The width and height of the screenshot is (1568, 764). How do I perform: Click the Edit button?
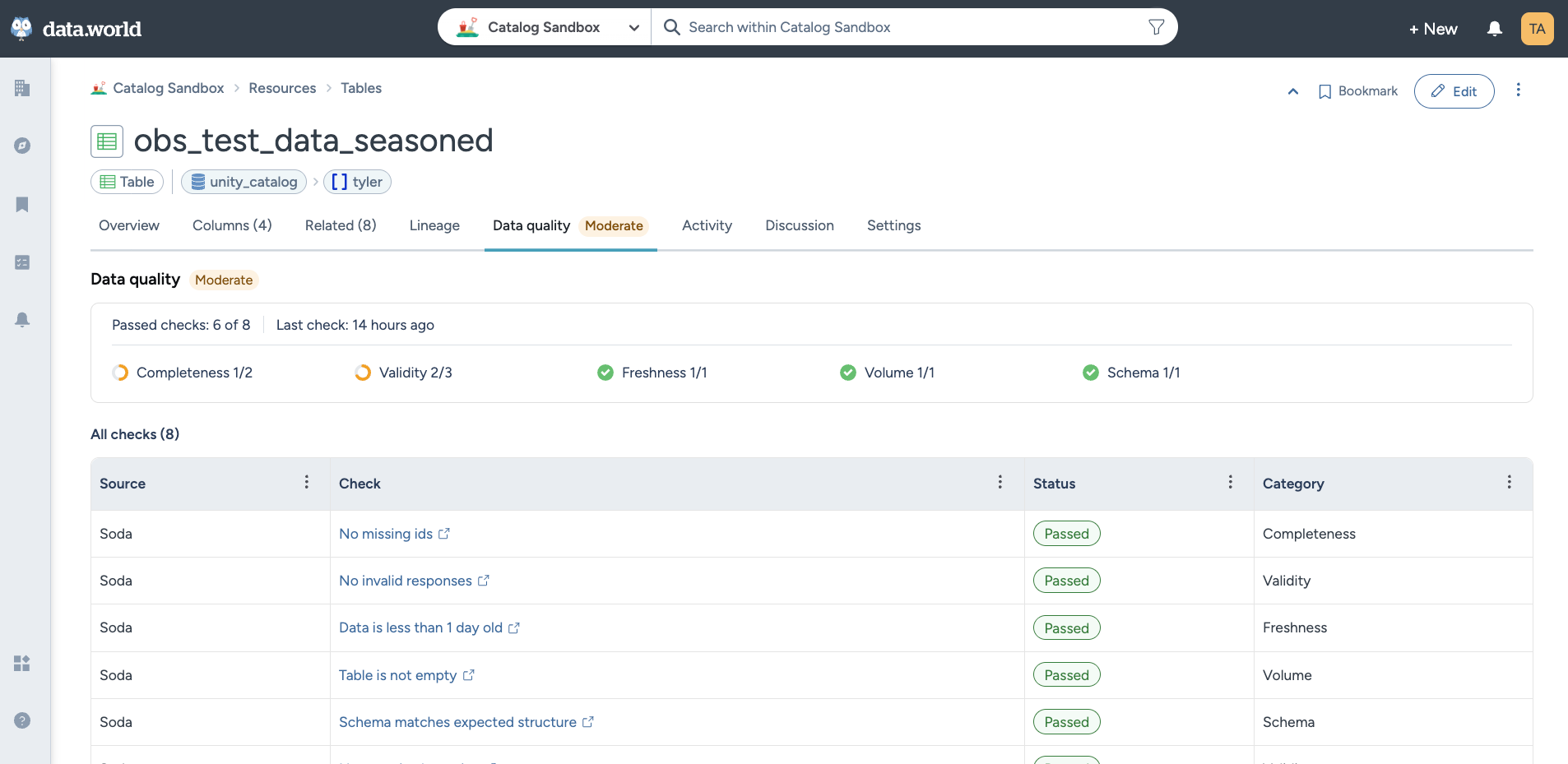pyautogui.click(x=1454, y=91)
